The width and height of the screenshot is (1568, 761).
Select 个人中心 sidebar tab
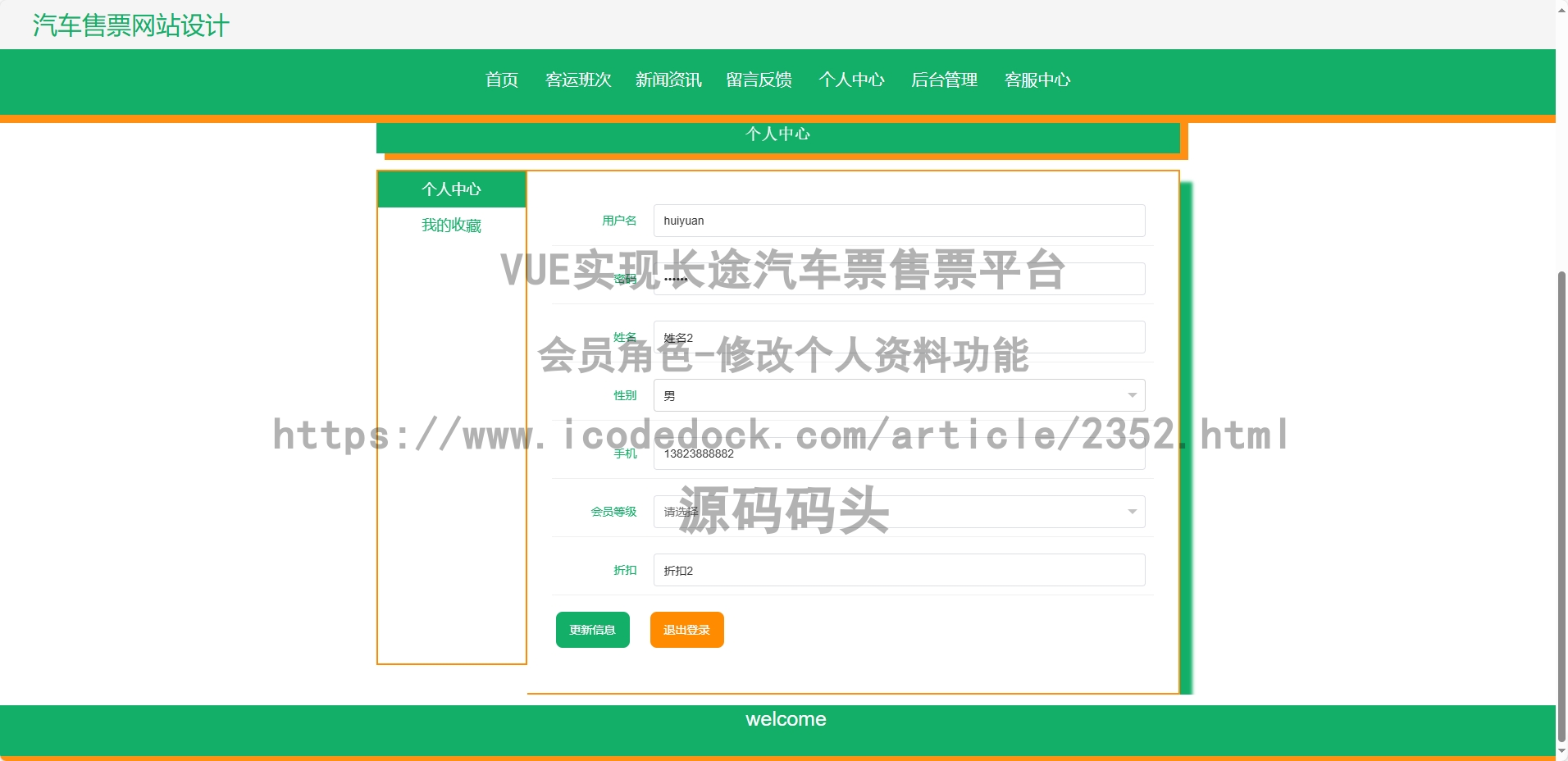451,189
